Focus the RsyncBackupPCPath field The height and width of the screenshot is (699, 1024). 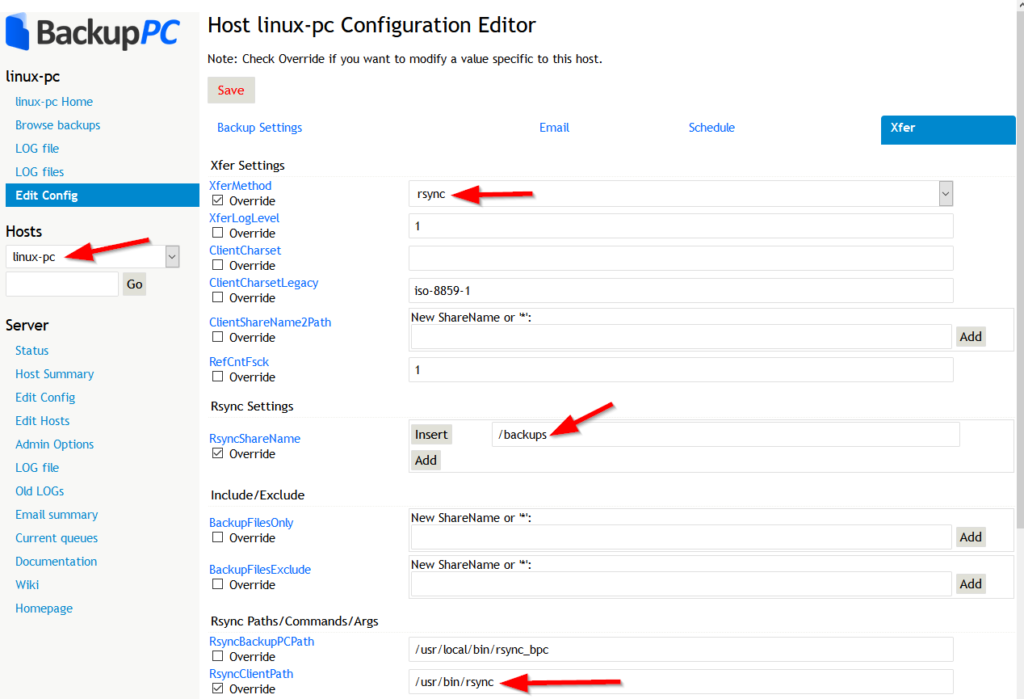[x=680, y=649]
